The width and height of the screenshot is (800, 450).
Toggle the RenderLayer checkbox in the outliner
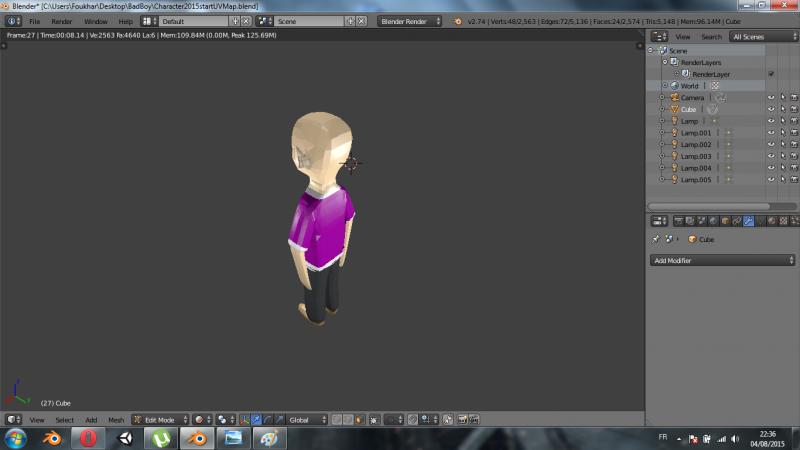click(x=771, y=74)
